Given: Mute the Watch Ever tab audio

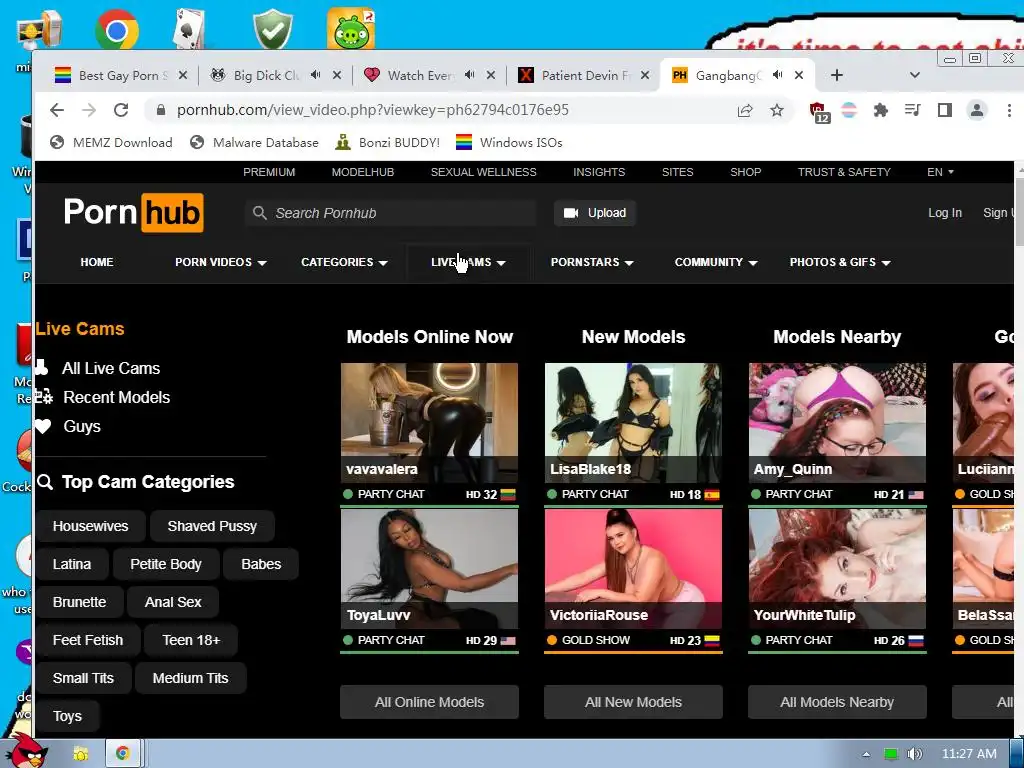Looking at the screenshot, I should (x=470, y=75).
